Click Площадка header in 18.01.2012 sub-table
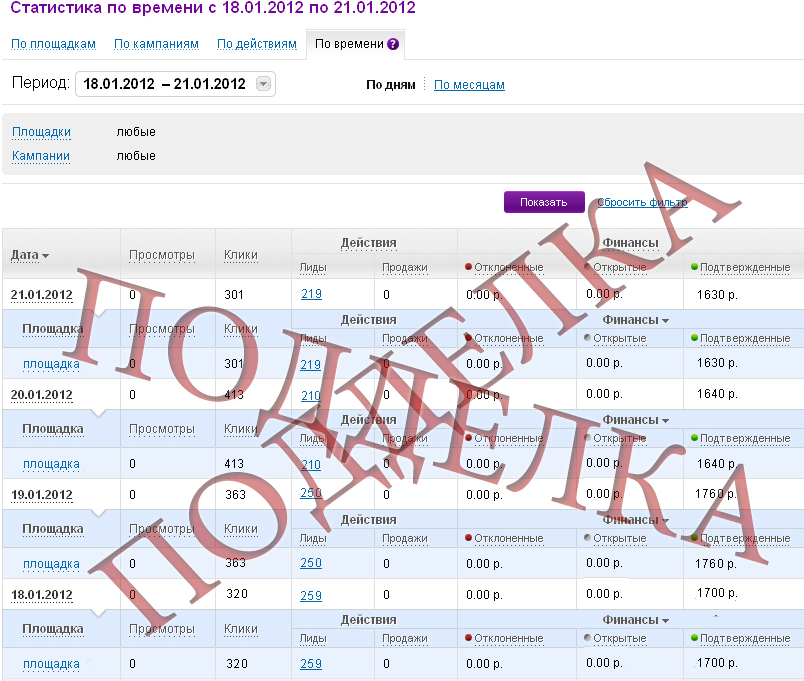This screenshot has height=681, width=804. coord(53,629)
